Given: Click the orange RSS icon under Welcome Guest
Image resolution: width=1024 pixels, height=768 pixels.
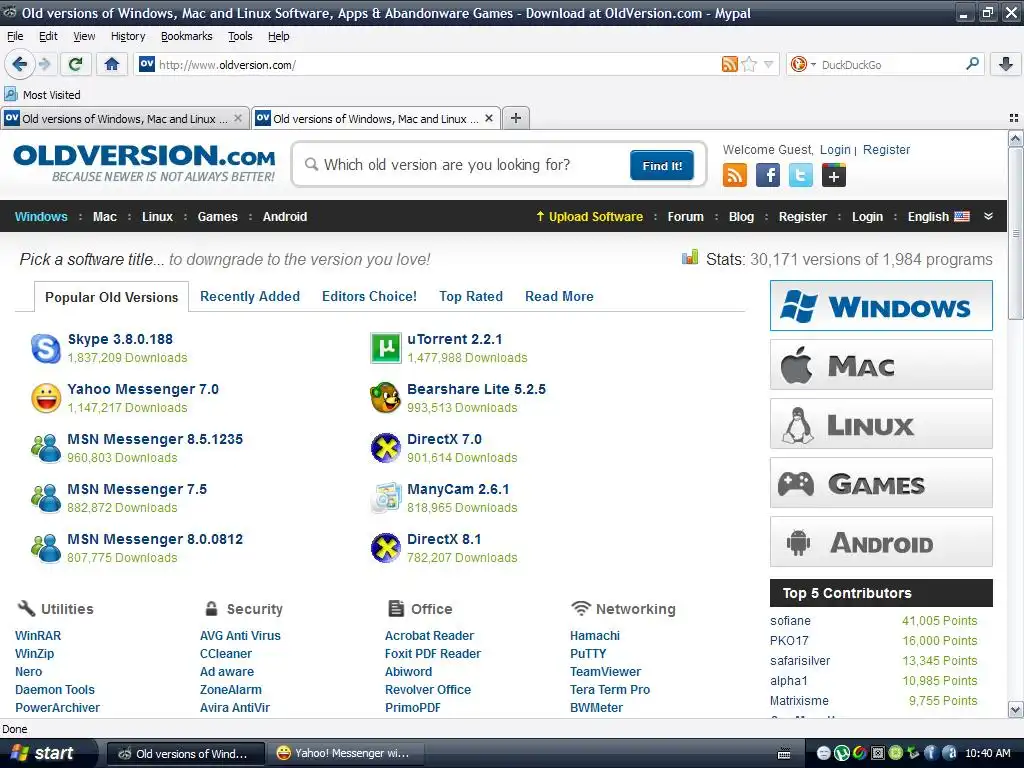Looking at the screenshot, I should coord(735,175).
